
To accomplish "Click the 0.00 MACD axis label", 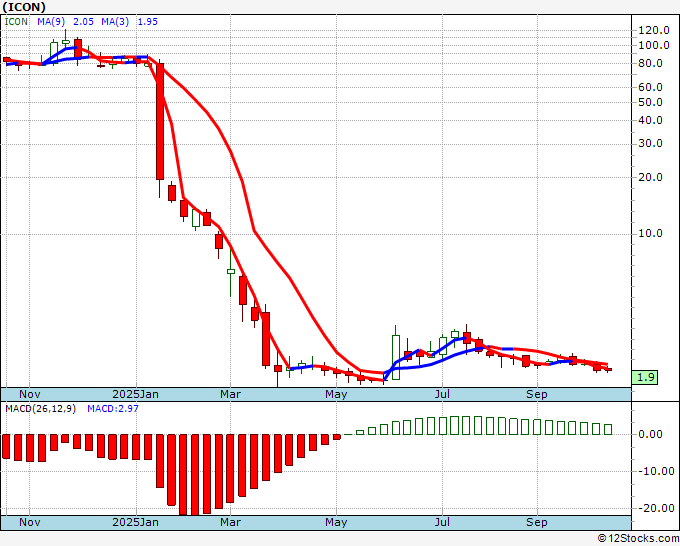I will pos(651,434).
